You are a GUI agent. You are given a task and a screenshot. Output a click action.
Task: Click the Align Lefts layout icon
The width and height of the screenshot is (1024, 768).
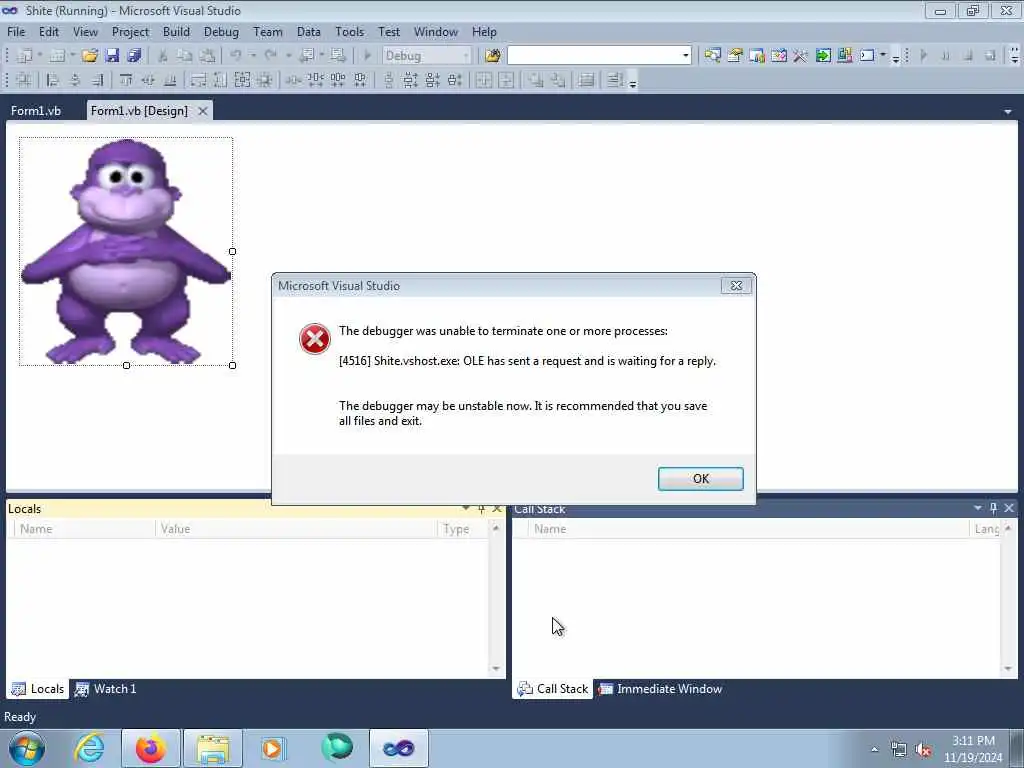click(x=53, y=80)
